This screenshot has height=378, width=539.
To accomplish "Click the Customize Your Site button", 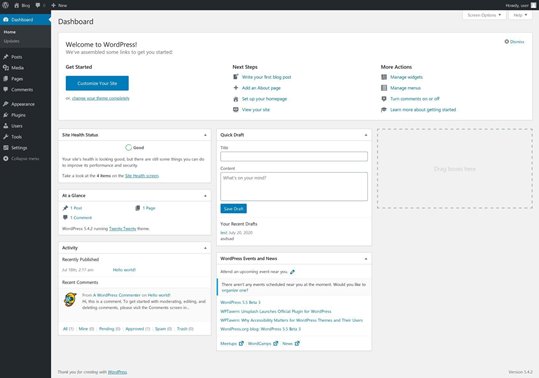I will pos(97,83).
